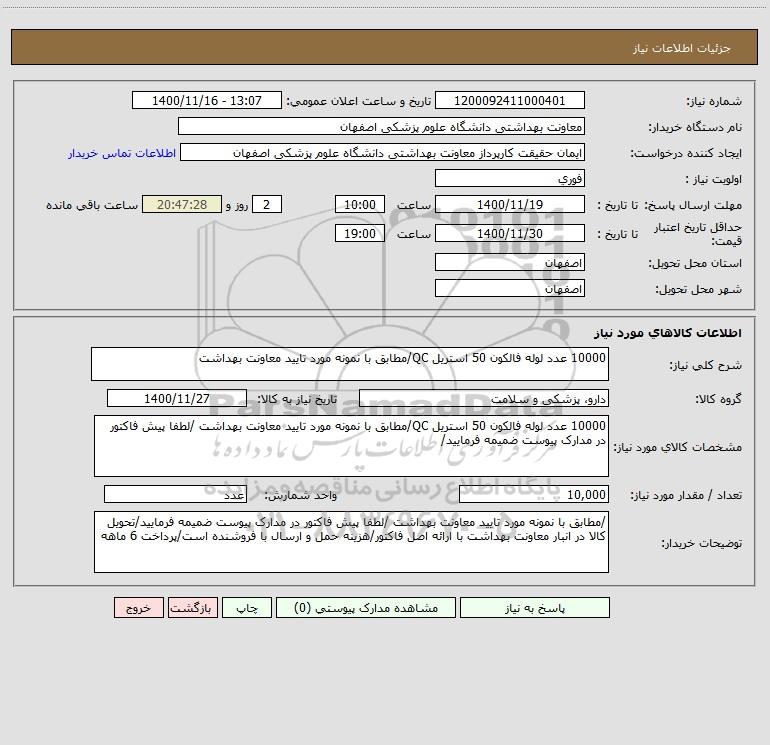Open اطلاعات تماس خریدار link
The image size is (770, 745).
coord(122,153)
